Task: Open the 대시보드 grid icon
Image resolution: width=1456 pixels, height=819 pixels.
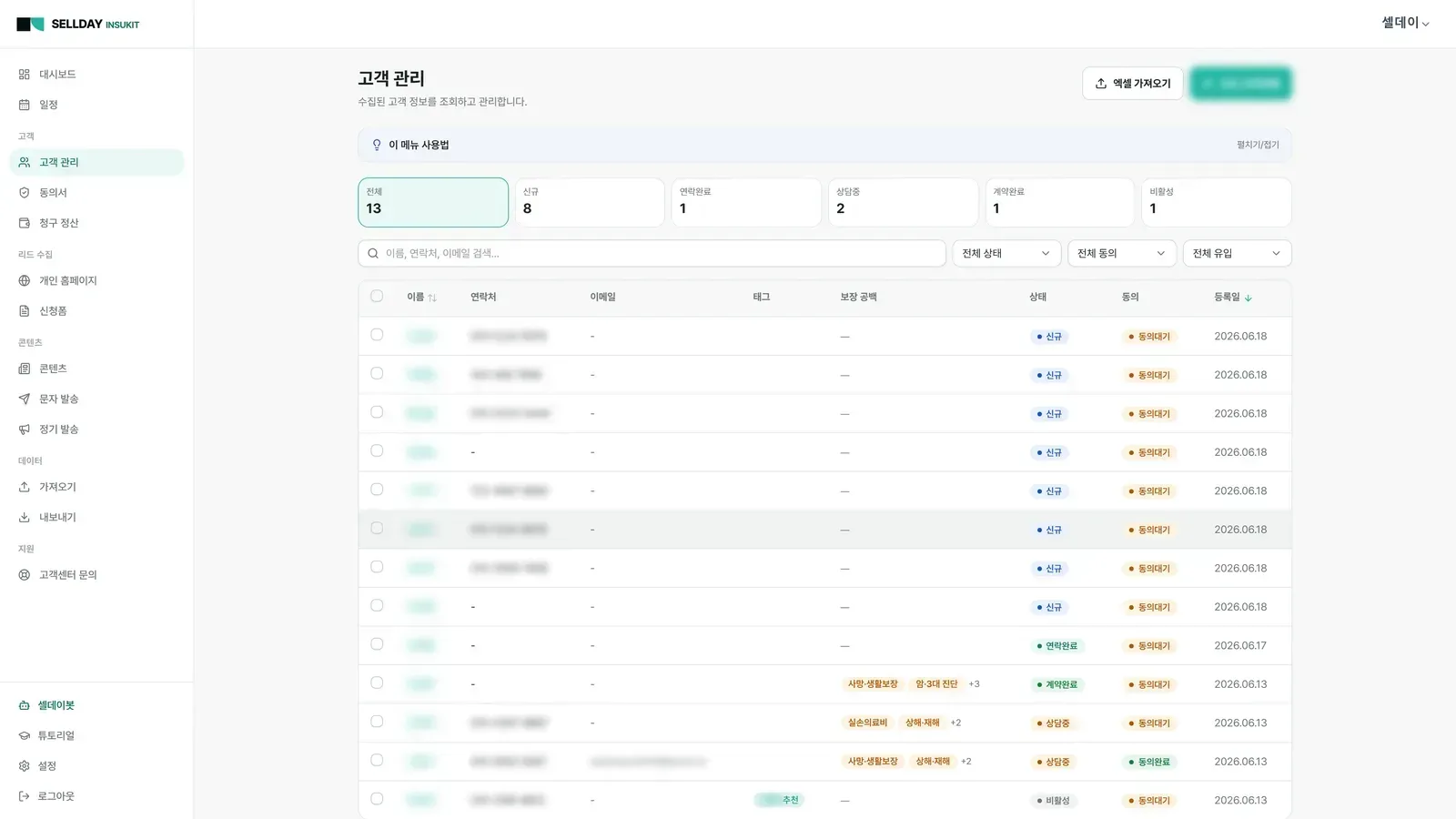Action: tap(25, 75)
